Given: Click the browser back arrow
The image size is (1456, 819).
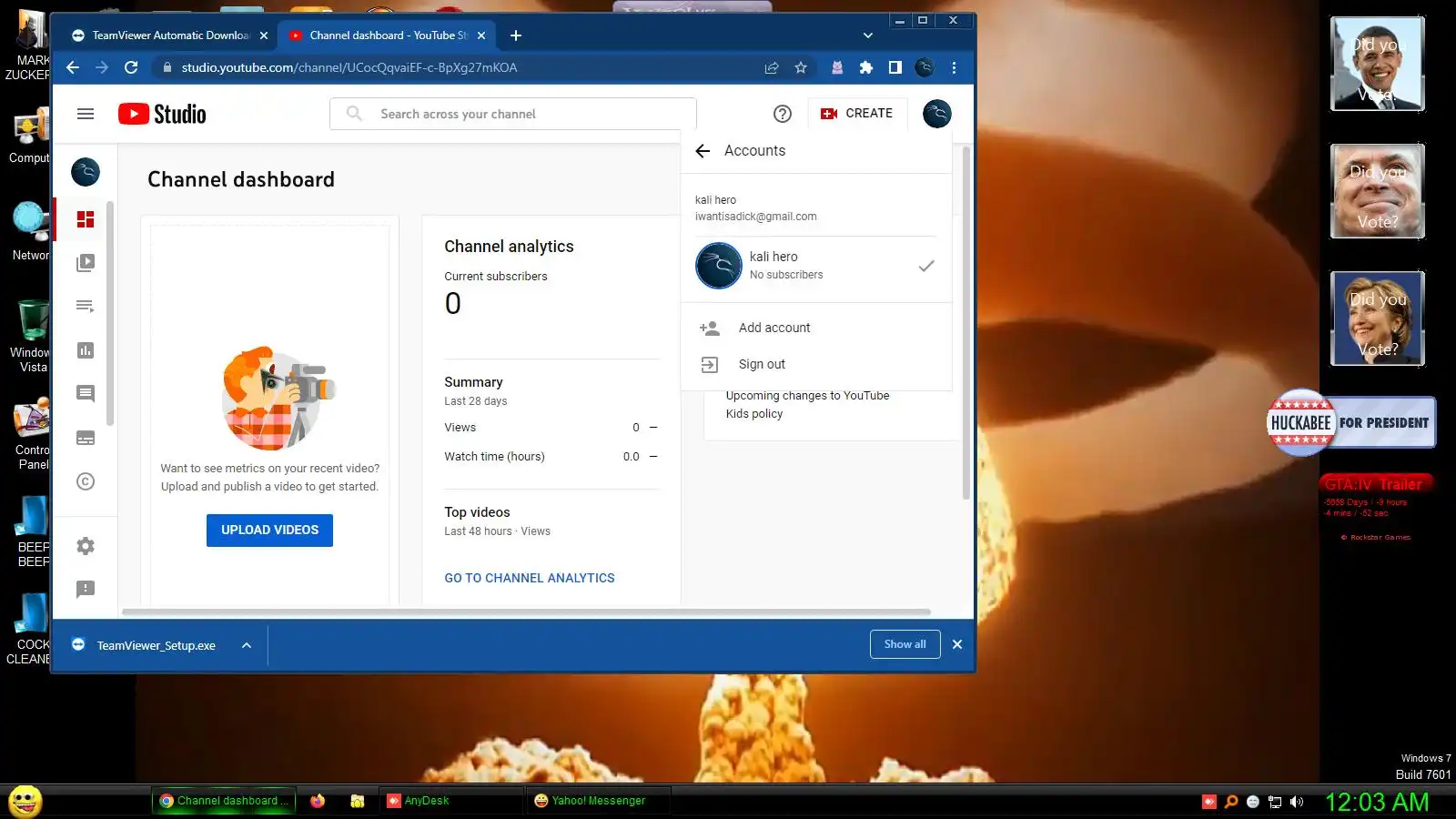Looking at the screenshot, I should coord(73,67).
